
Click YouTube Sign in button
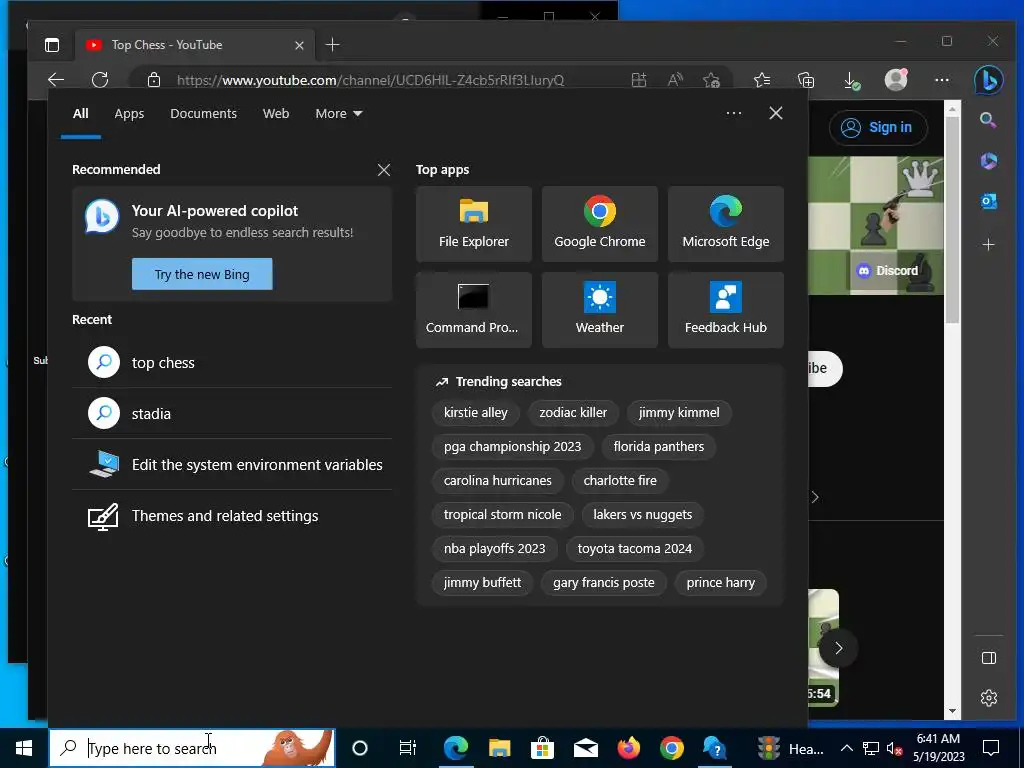click(x=878, y=127)
